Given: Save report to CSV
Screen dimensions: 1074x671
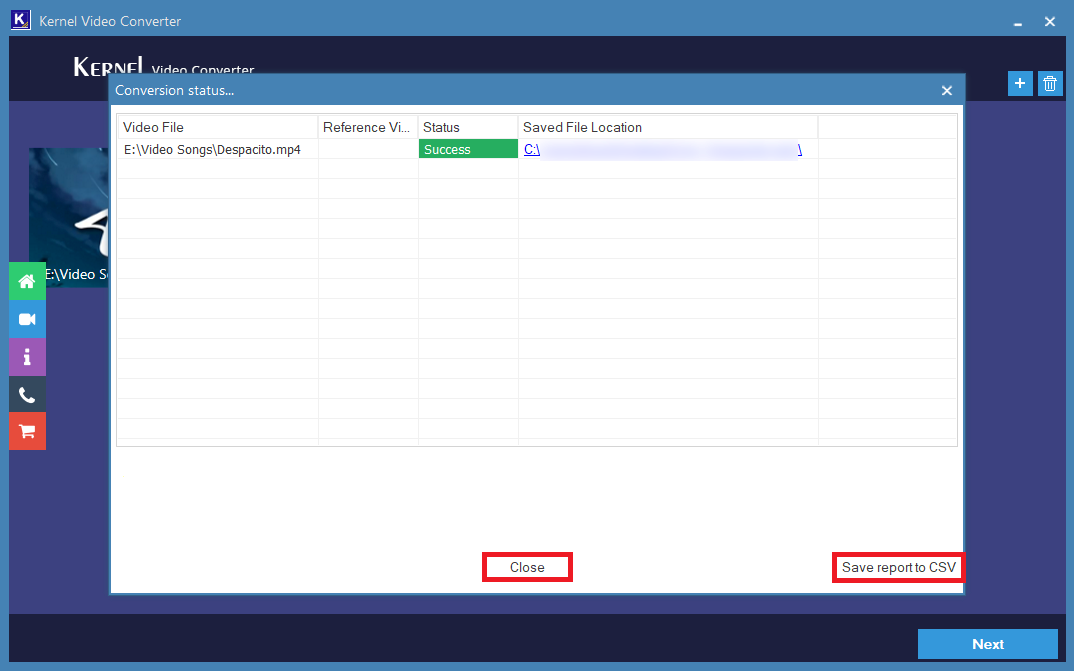Looking at the screenshot, I should pos(898,567).
